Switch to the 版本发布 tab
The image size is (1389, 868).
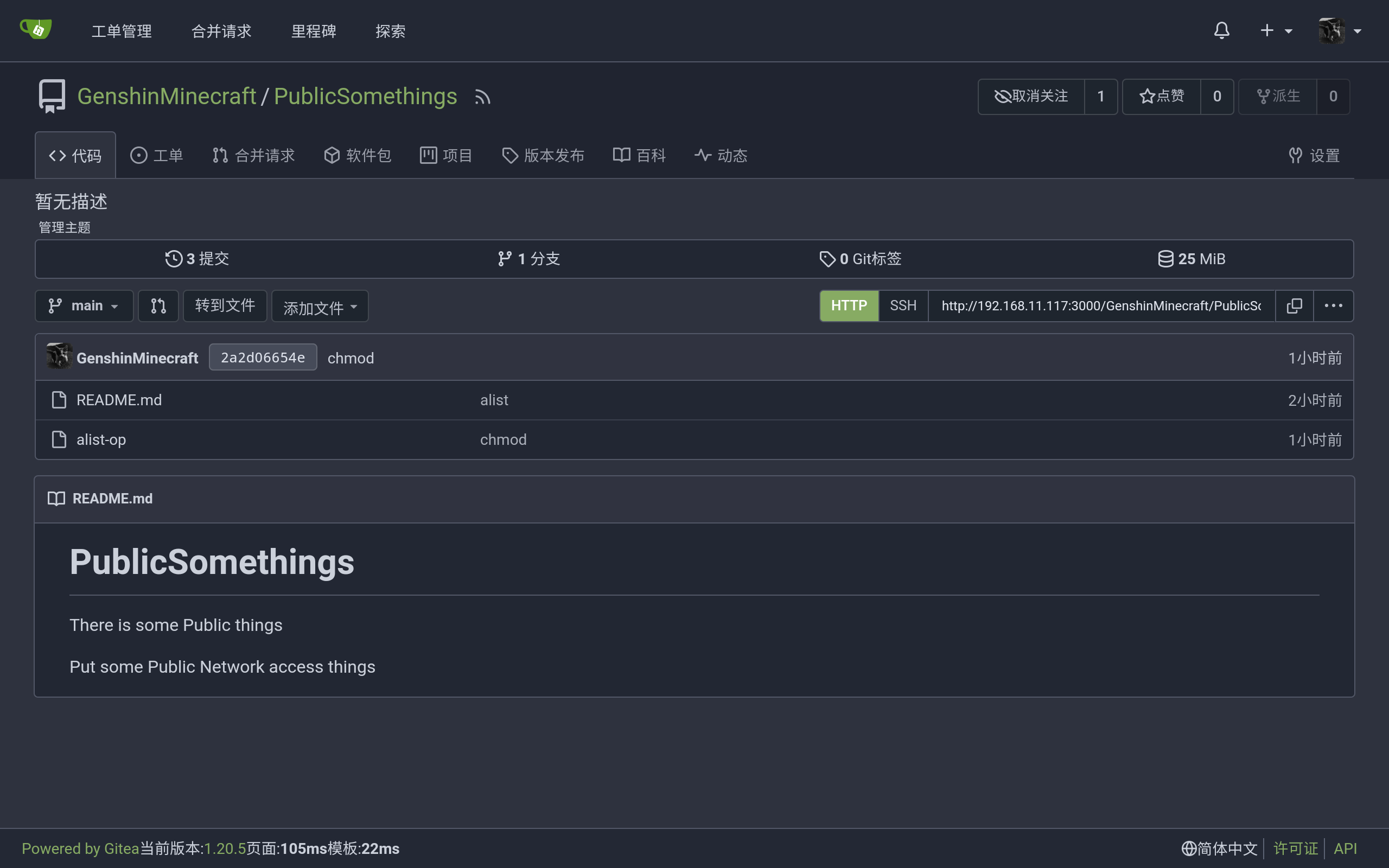tap(543, 155)
